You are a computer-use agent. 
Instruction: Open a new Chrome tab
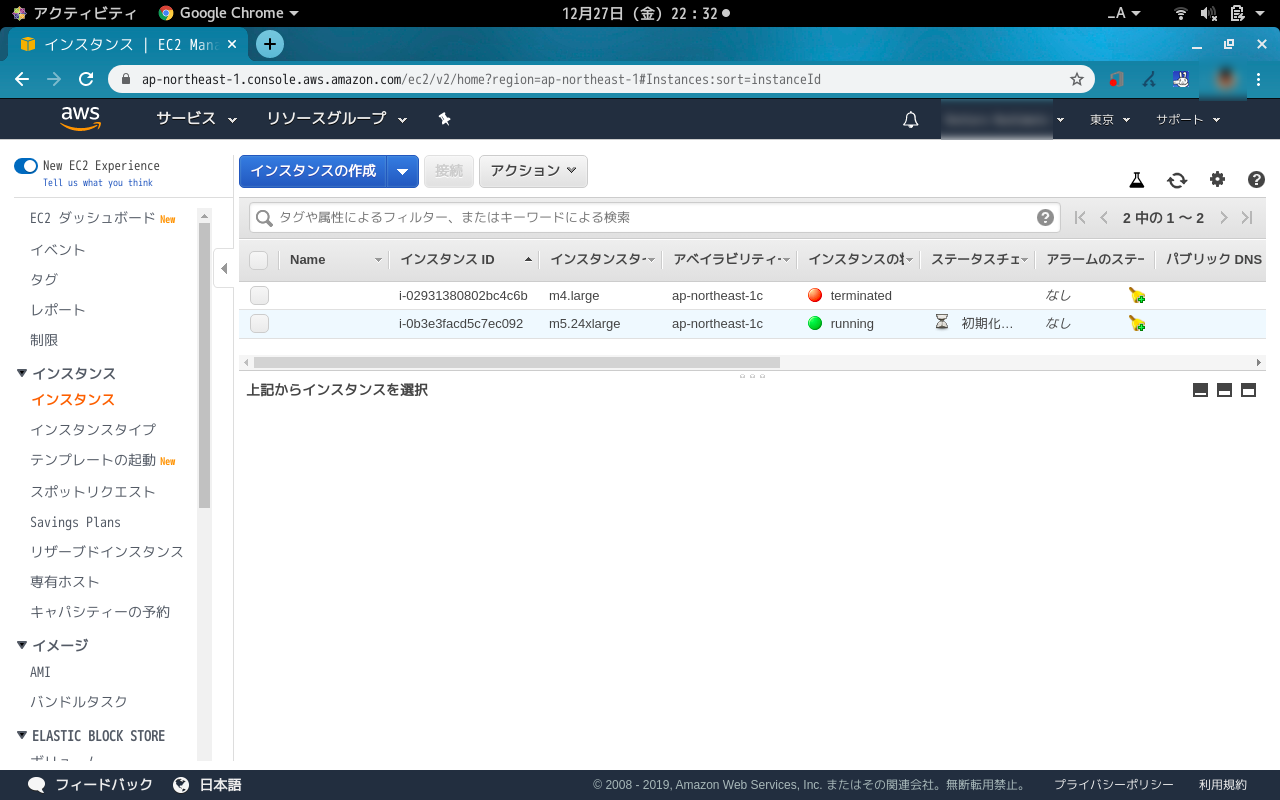(x=269, y=44)
